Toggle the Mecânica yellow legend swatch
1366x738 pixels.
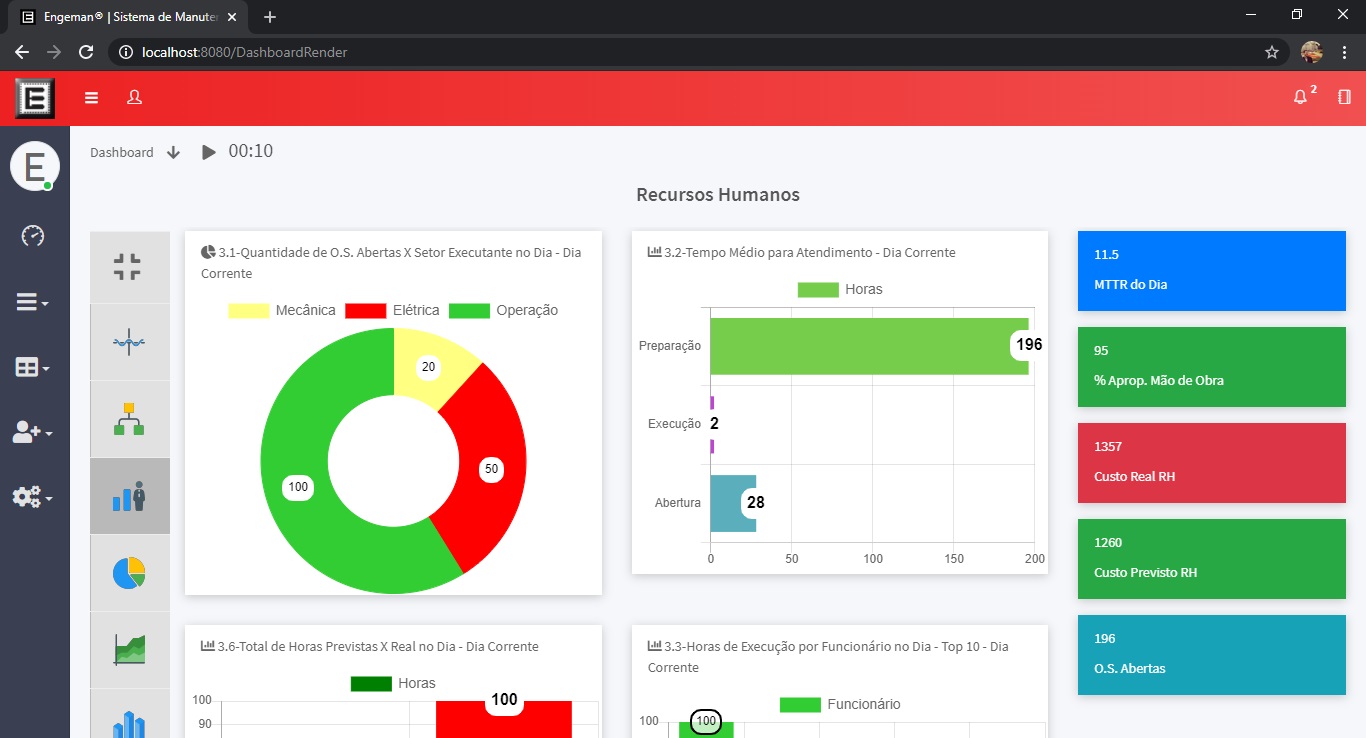click(x=248, y=310)
